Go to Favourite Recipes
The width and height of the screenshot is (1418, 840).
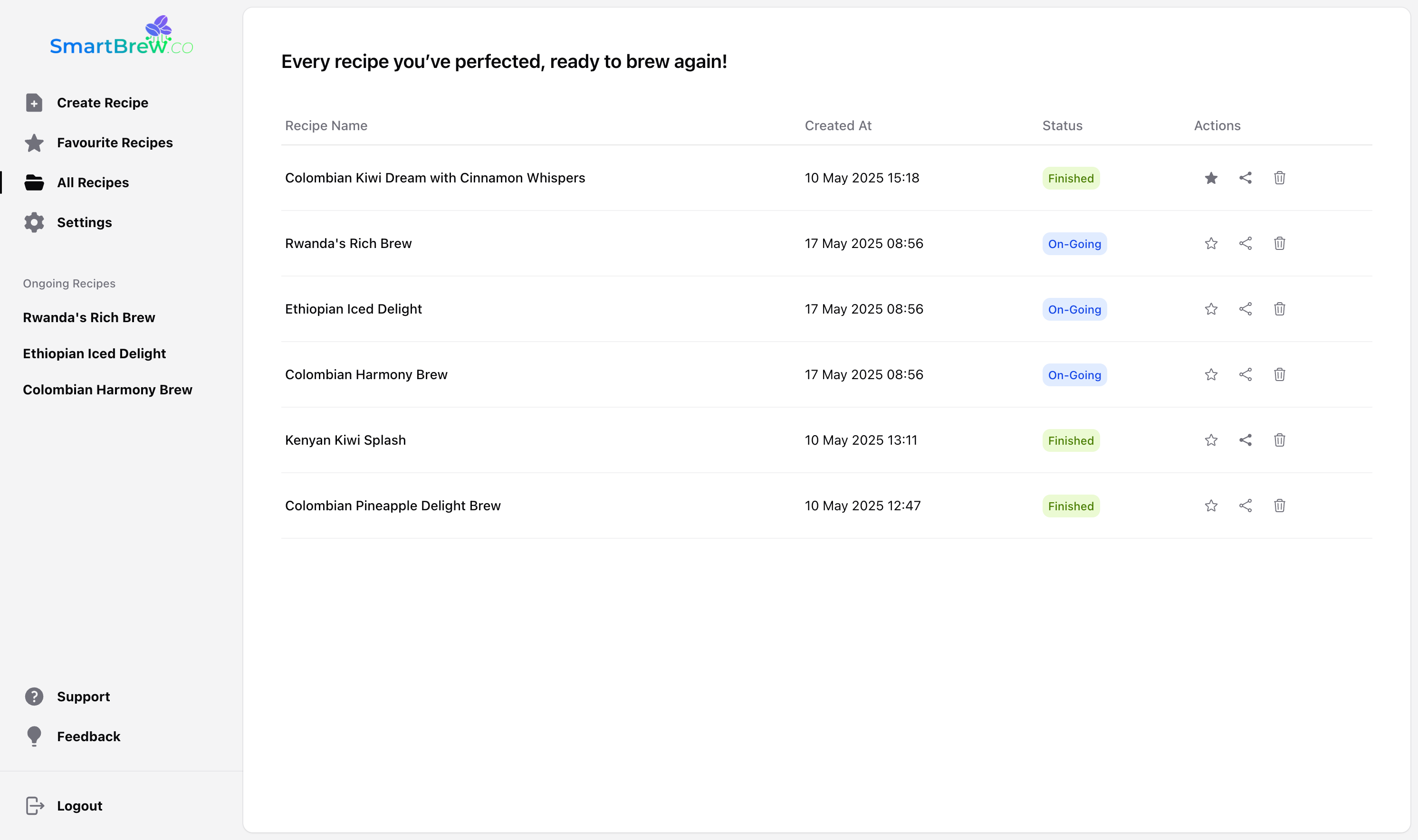click(115, 143)
